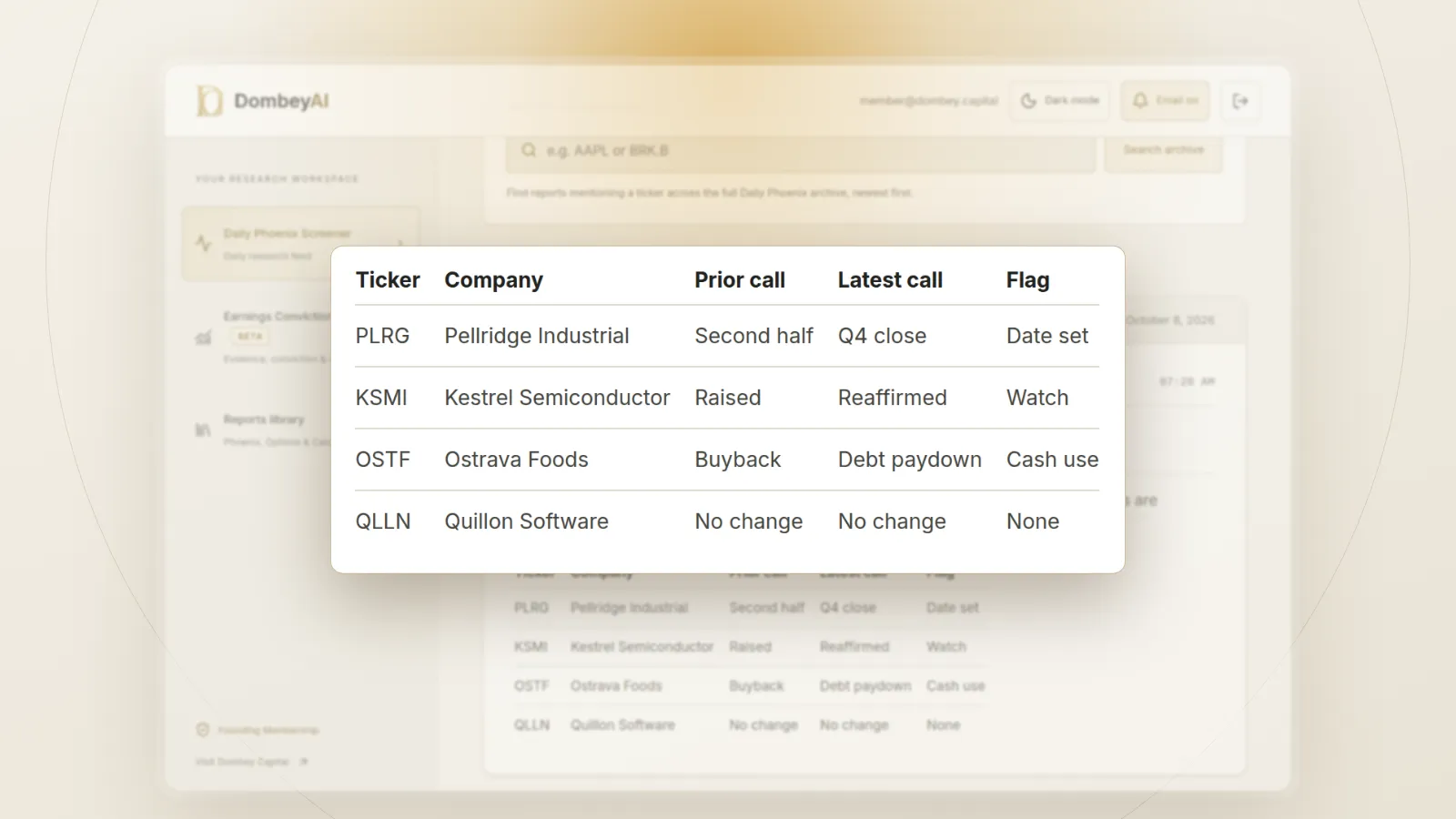Click the Daily Phoenix Screener pulse icon
Viewport: 1456px width, 819px height.
204,243
